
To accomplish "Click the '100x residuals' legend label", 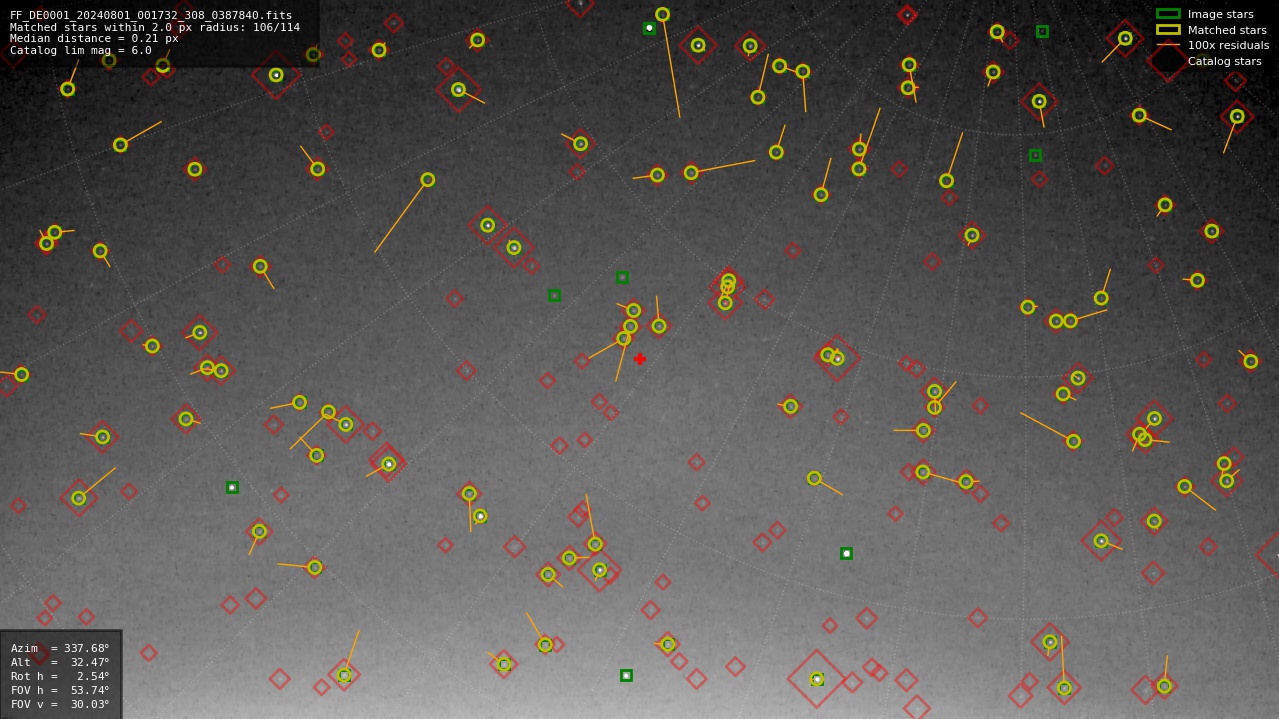I will pos(1228,45).
